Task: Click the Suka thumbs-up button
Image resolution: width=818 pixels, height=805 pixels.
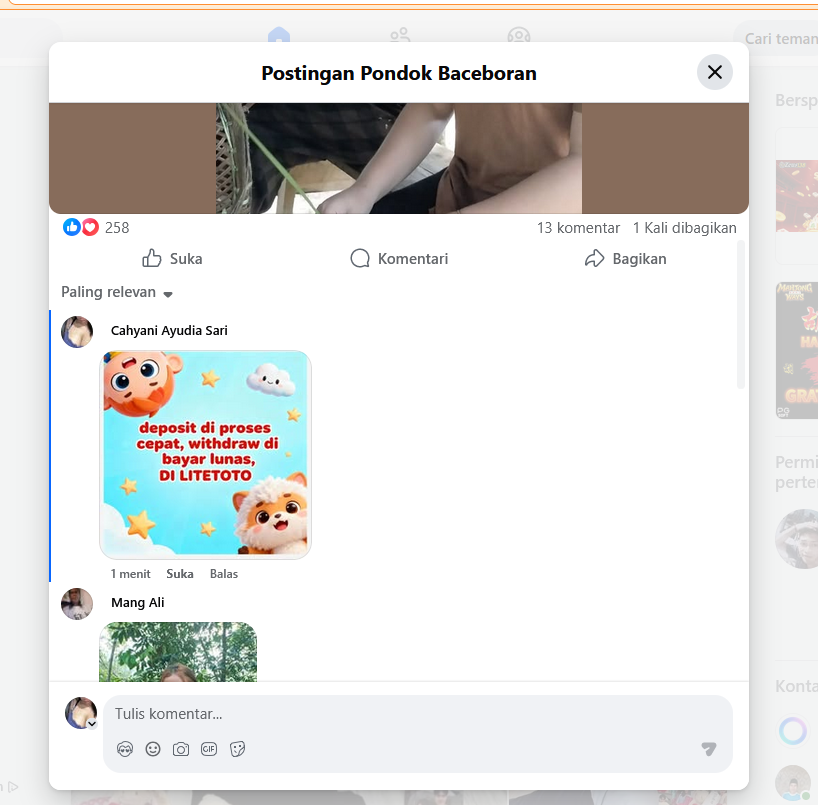Action: pos(172,258)
